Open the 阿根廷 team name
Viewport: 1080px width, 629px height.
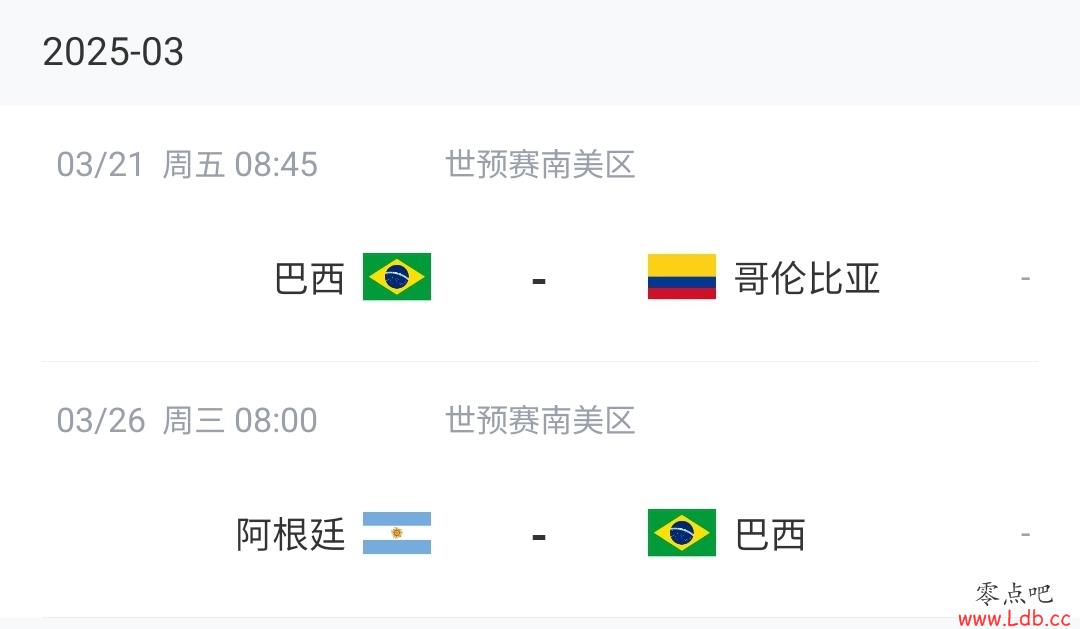(290, 535)
